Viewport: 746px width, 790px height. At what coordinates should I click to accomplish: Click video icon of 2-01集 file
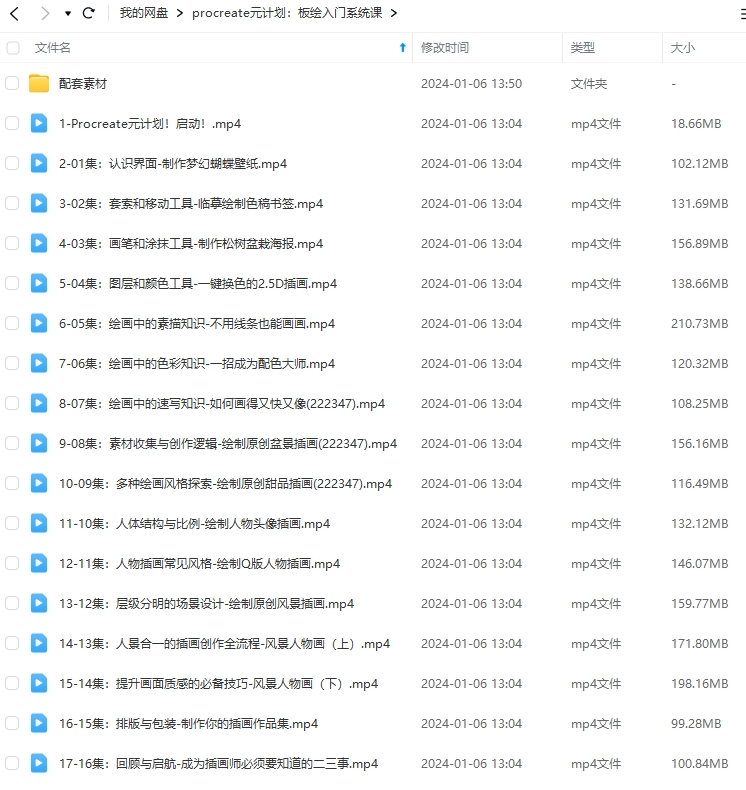39,163
